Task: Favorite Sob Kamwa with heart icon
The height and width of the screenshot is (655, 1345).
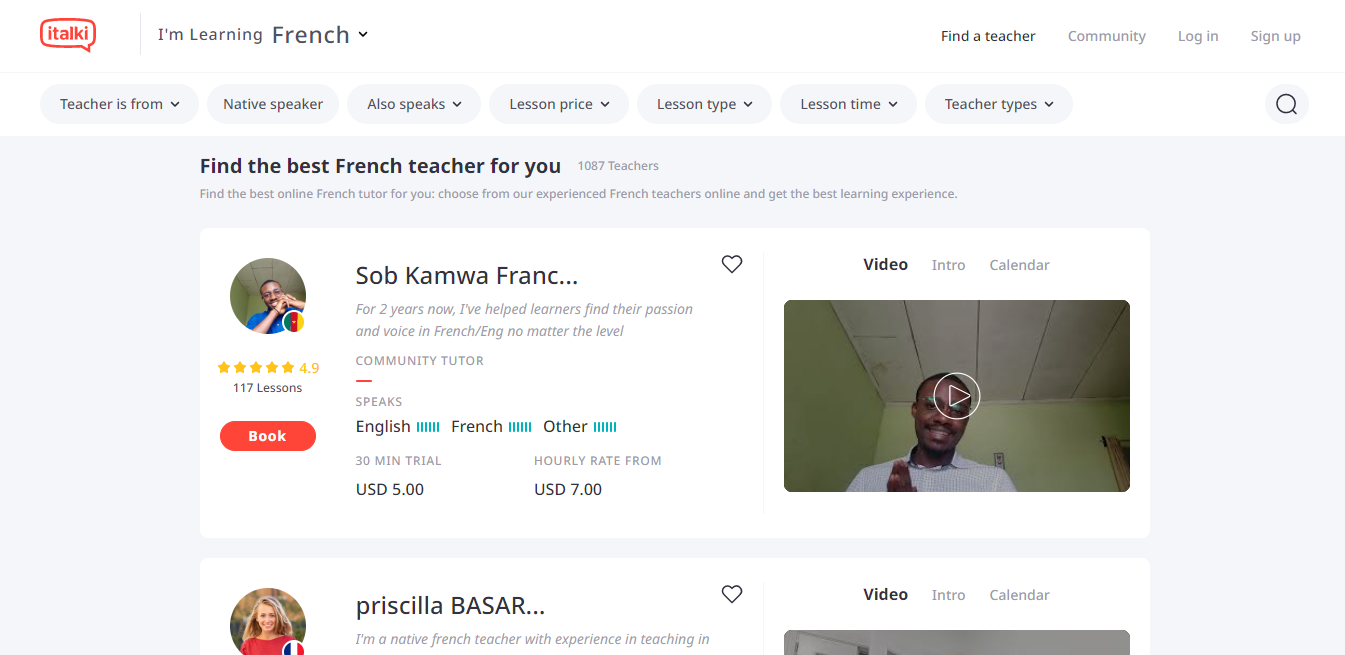Action: pos(732,264)
